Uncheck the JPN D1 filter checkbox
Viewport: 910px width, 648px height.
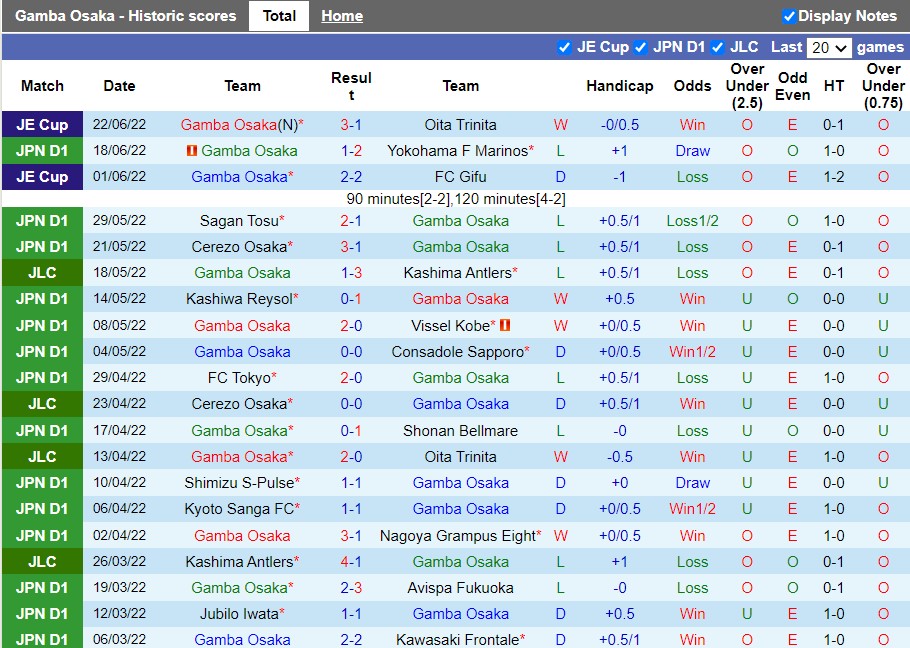[640, 47]
